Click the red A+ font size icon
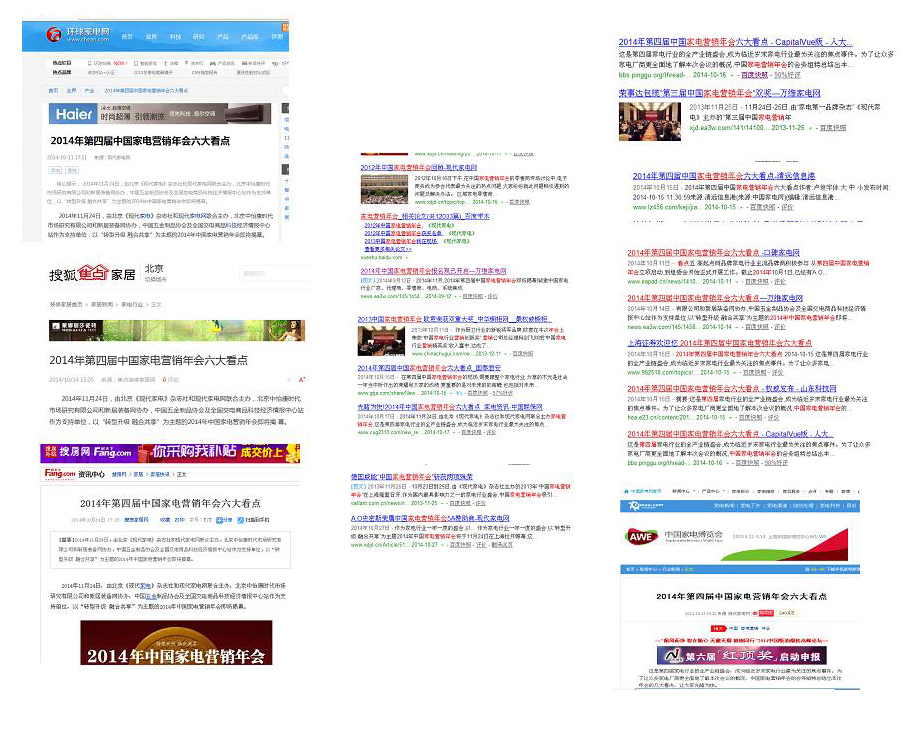 [x=301, y=379]
